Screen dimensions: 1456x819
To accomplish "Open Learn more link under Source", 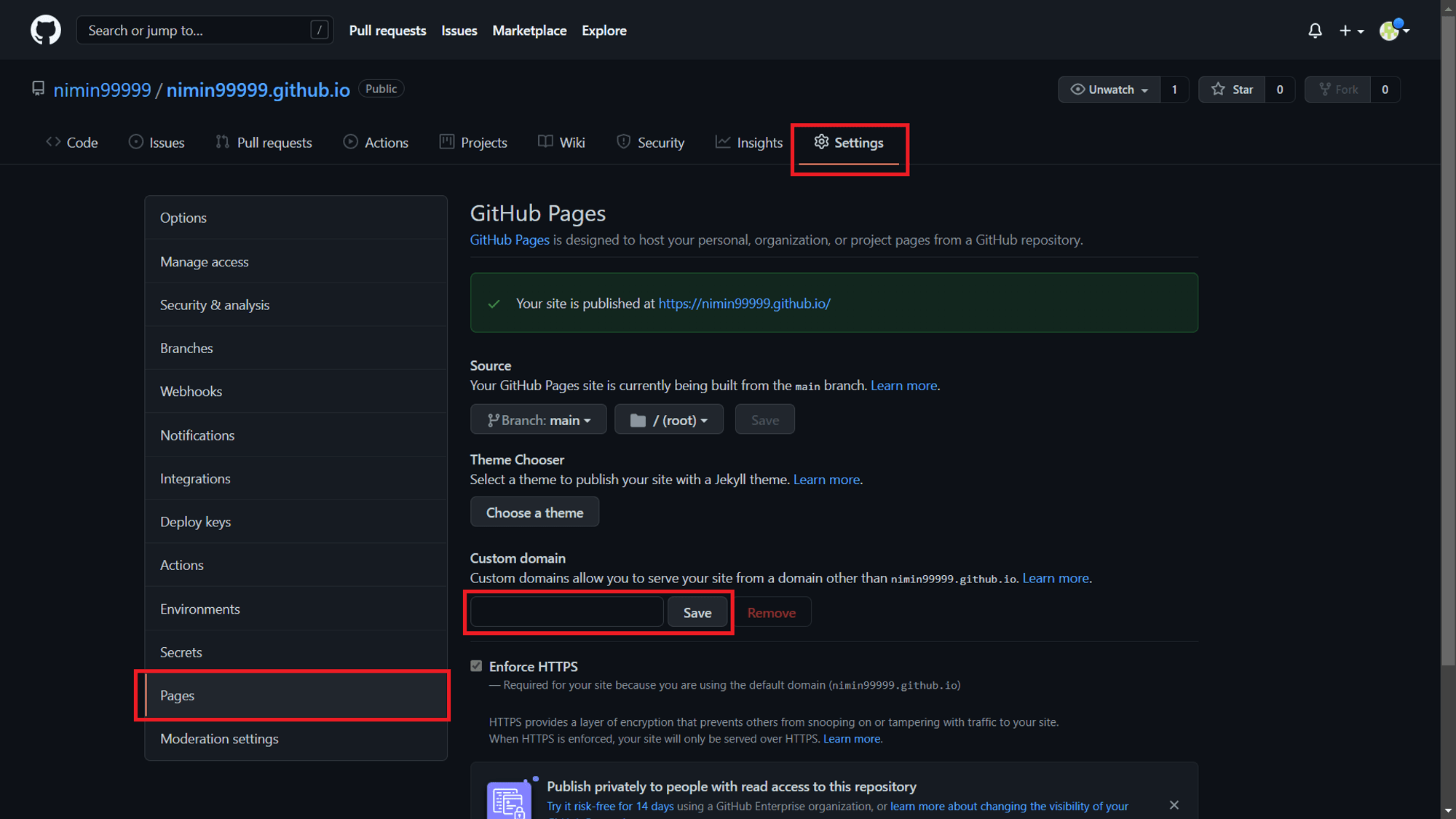I will [x=903, y=385].
